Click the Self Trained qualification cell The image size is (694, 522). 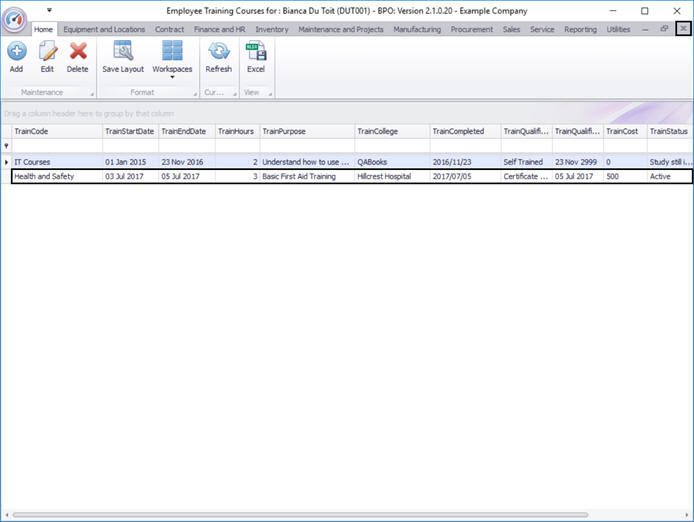(x=526, y=162)
